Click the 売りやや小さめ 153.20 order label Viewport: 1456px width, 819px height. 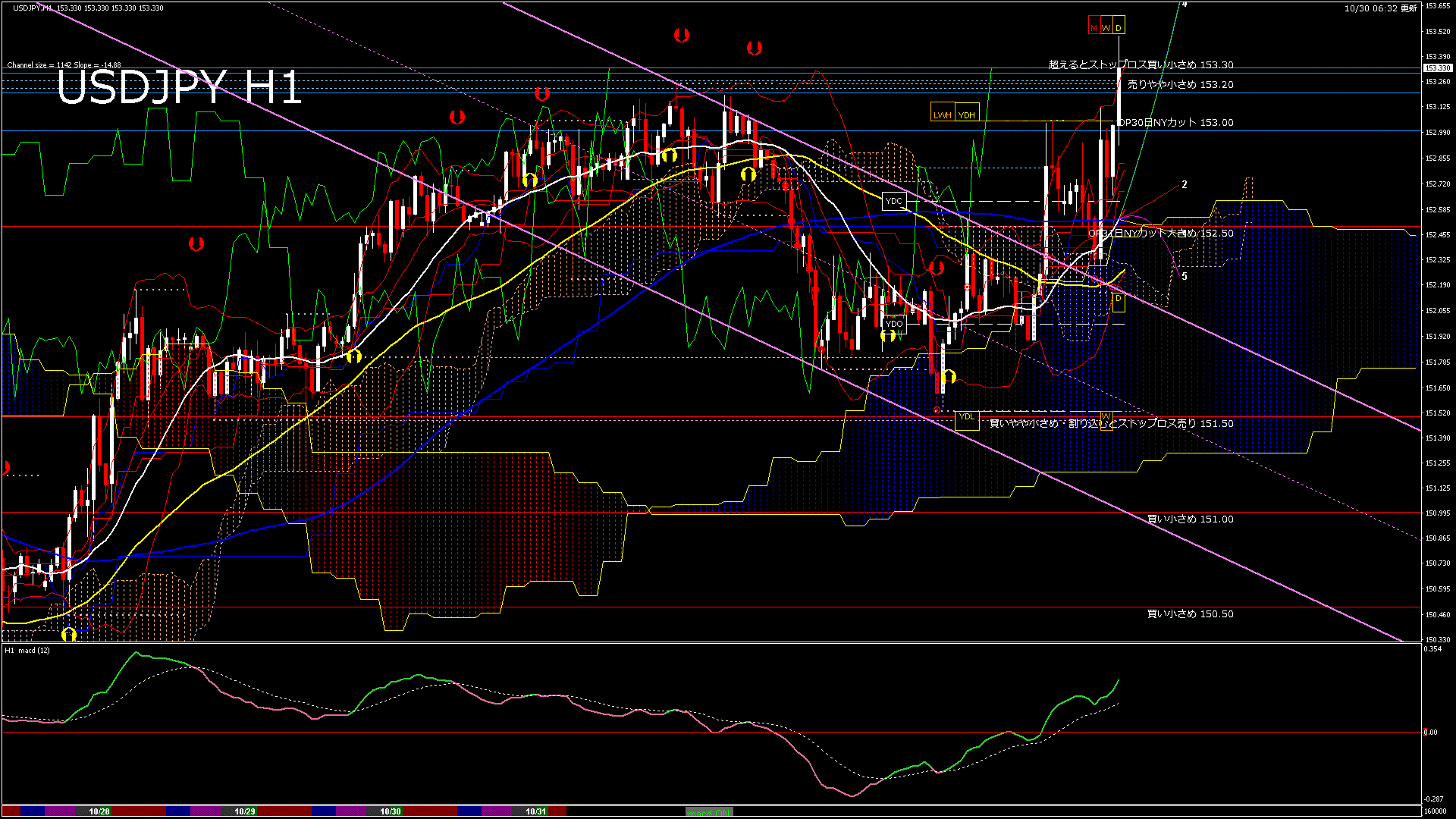point(1180,84)
